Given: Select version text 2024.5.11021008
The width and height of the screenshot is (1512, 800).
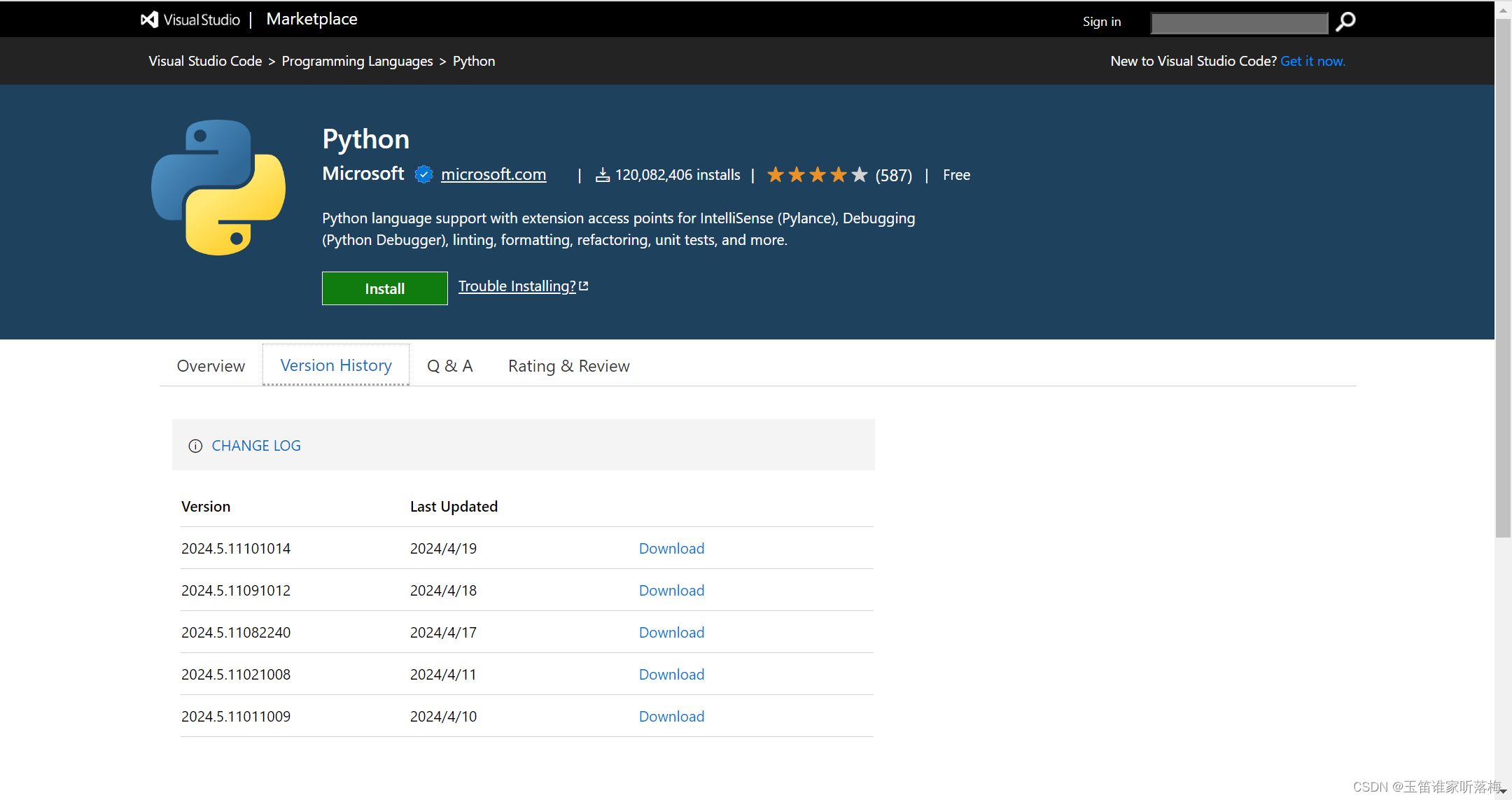Looking at the screenshot, I should coord(236,674).
